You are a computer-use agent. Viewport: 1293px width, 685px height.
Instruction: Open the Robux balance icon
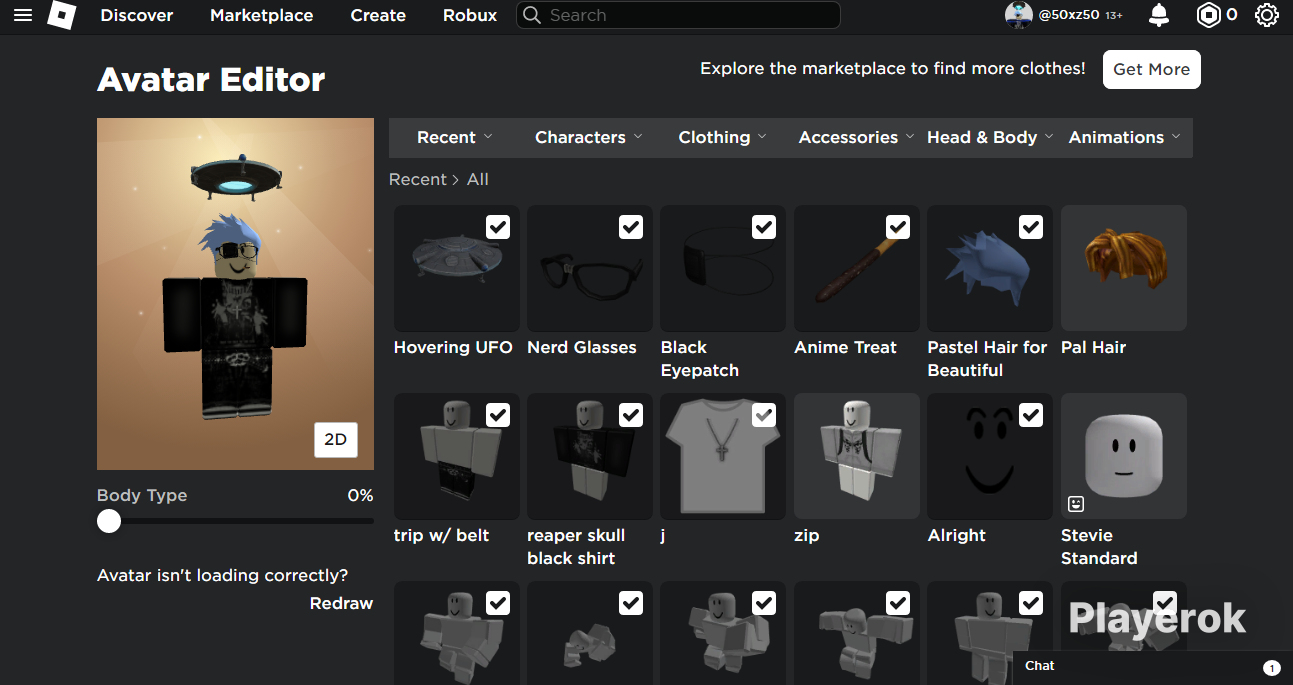point(1208,15)
